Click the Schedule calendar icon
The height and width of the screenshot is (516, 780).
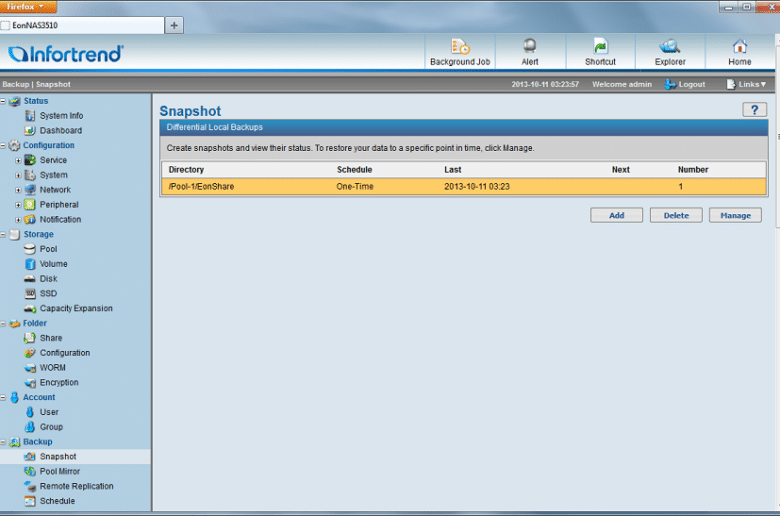[x=30, y=501]
